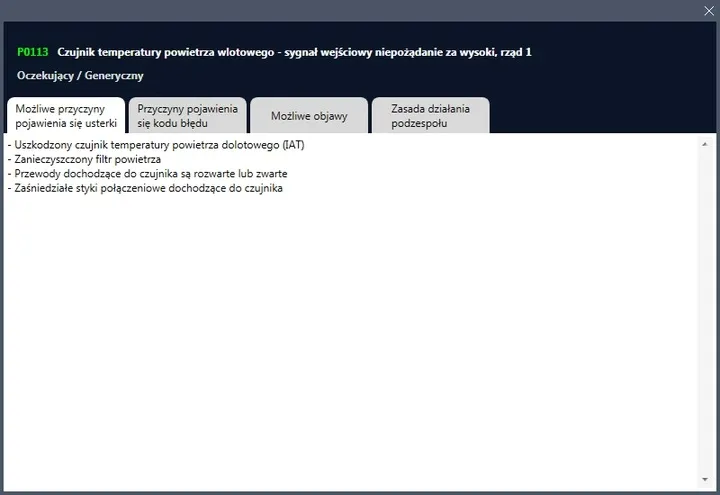The width and height of the screenshot is (720, 495).
Task: Click the gray window title bar
Action: (350, 10)
